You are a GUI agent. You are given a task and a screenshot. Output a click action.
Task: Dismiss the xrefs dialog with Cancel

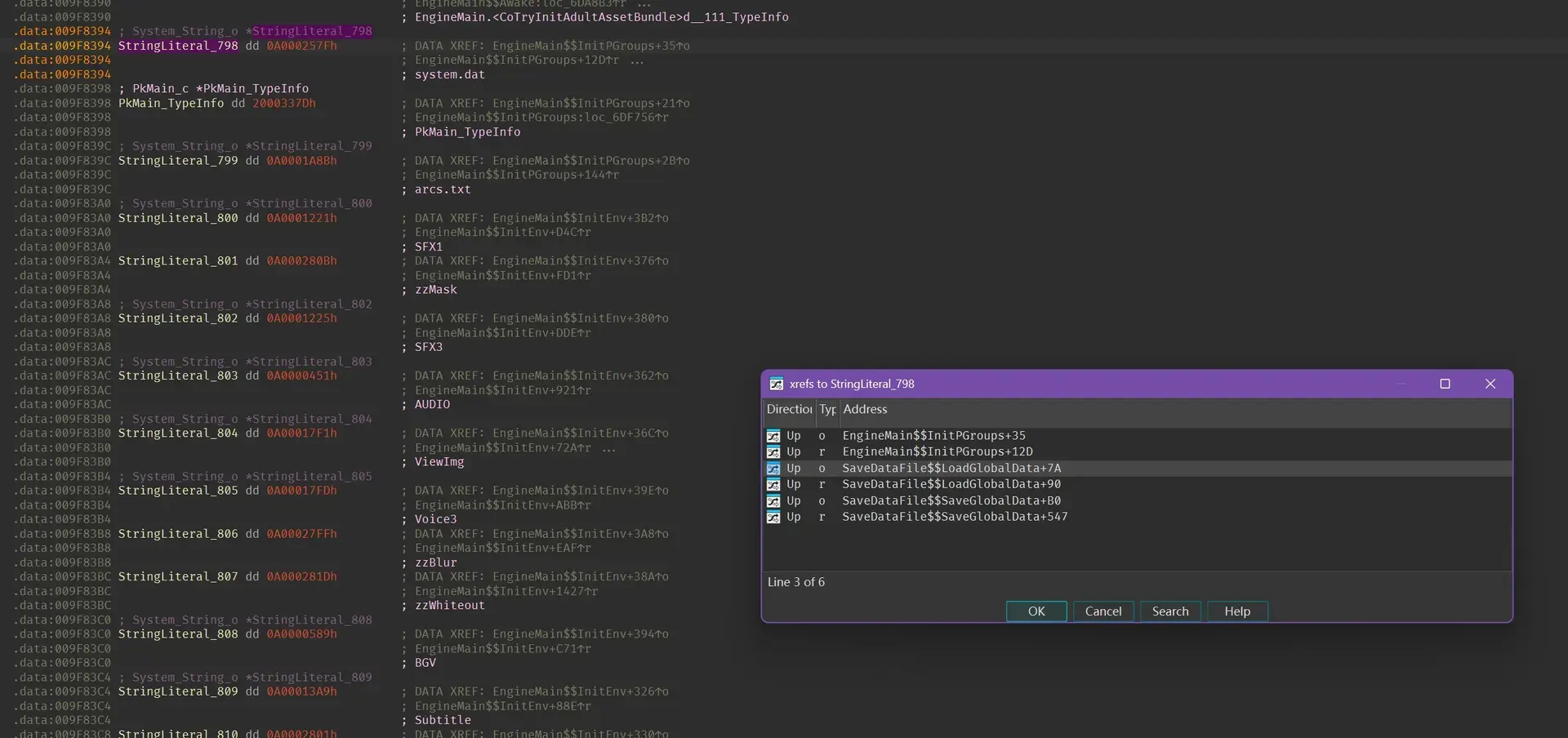[x=1103, y=611]
